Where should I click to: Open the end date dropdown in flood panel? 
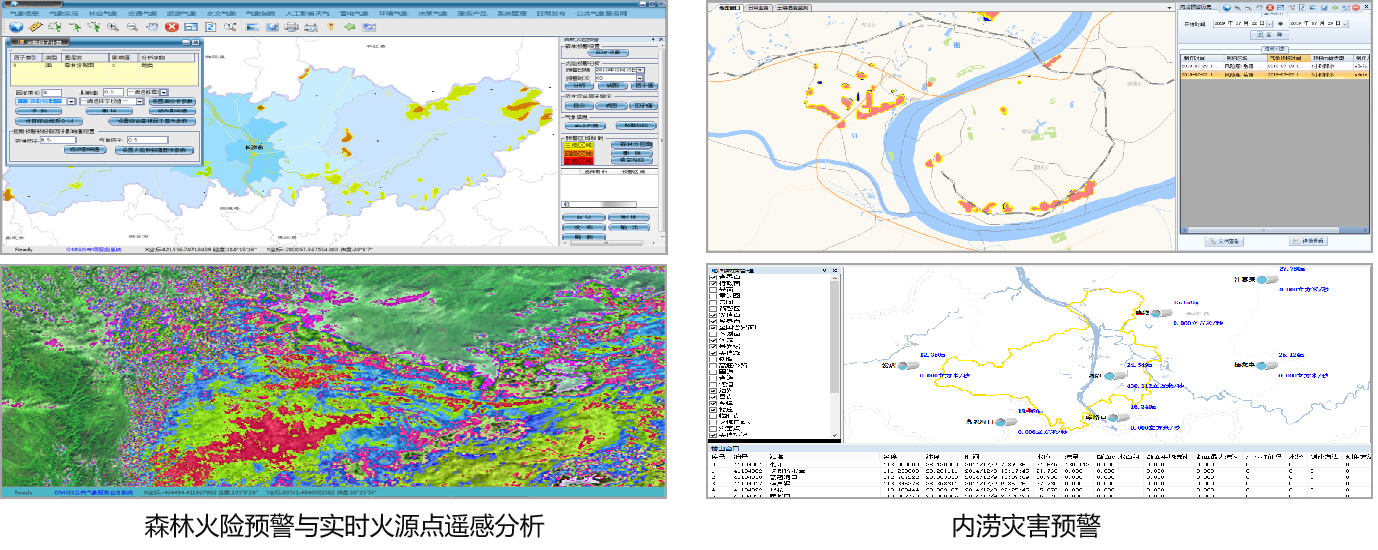pos(1343,22)
